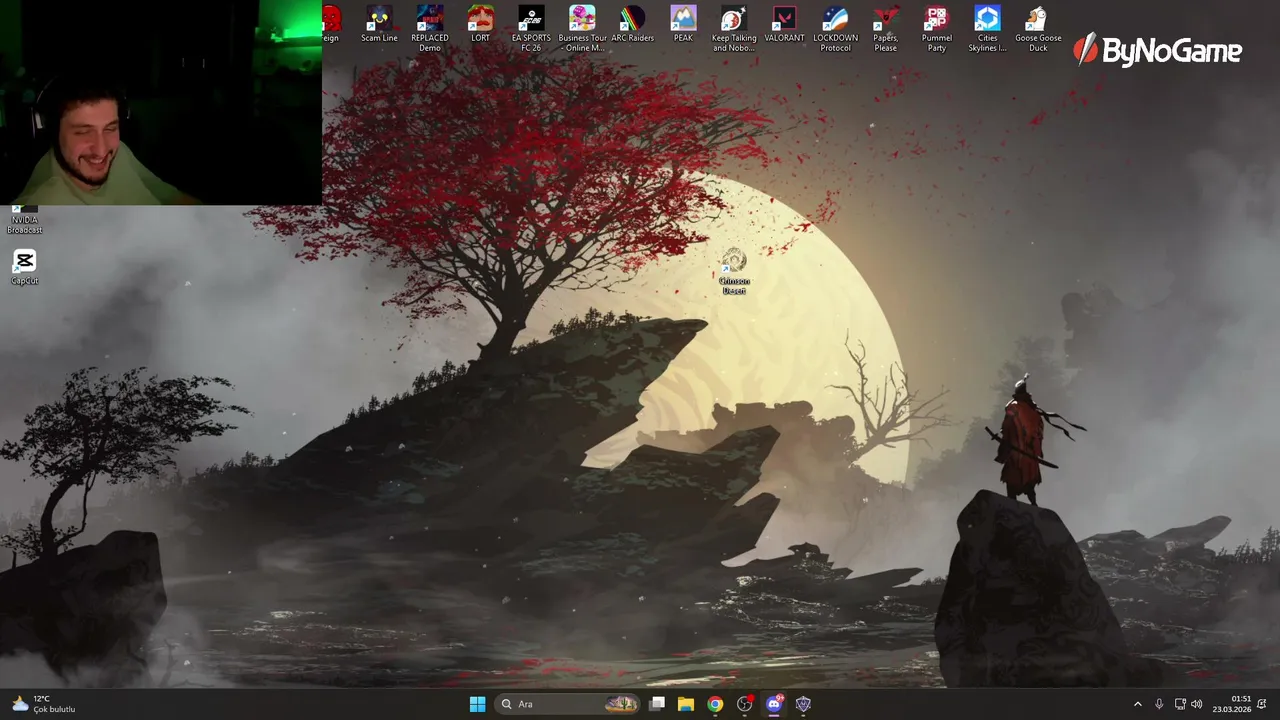Open the network status tray icon
Viewport: 1280px width, 720px height.
(1180, 704)
